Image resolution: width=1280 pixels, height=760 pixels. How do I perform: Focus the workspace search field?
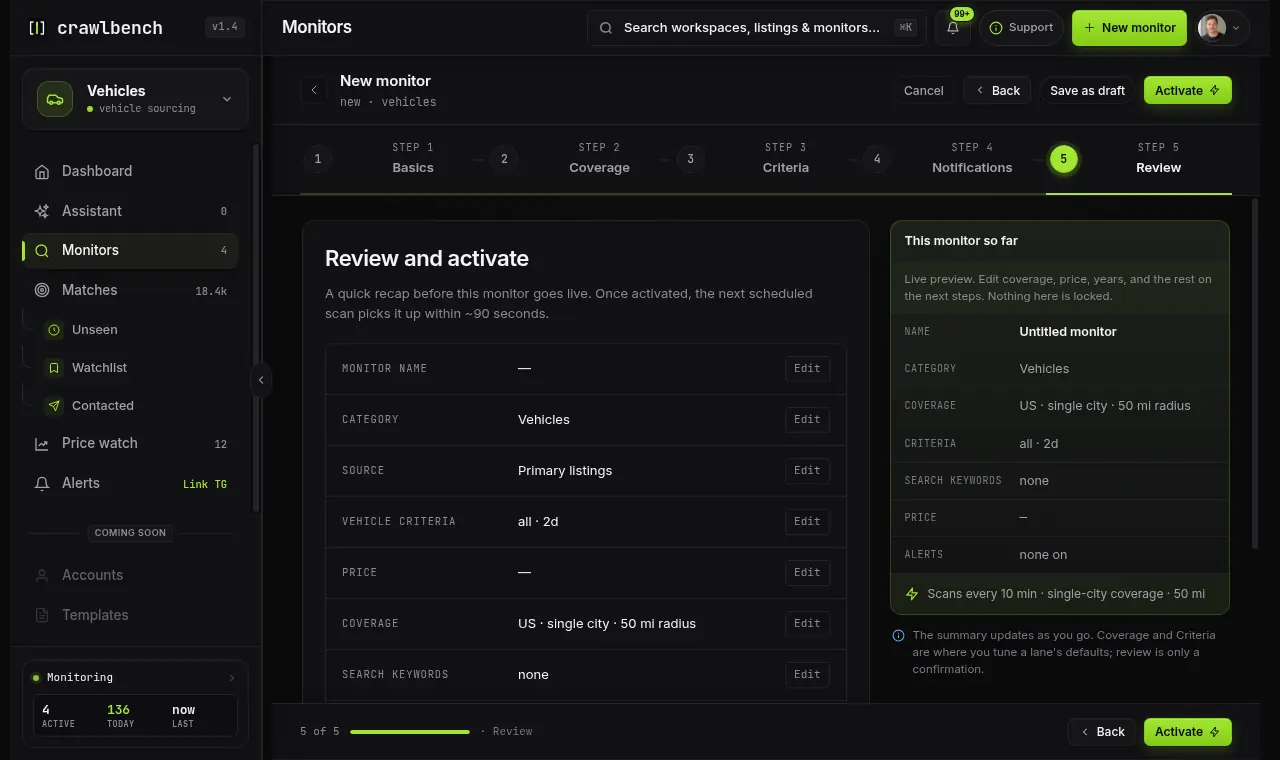tap(755, 28)
